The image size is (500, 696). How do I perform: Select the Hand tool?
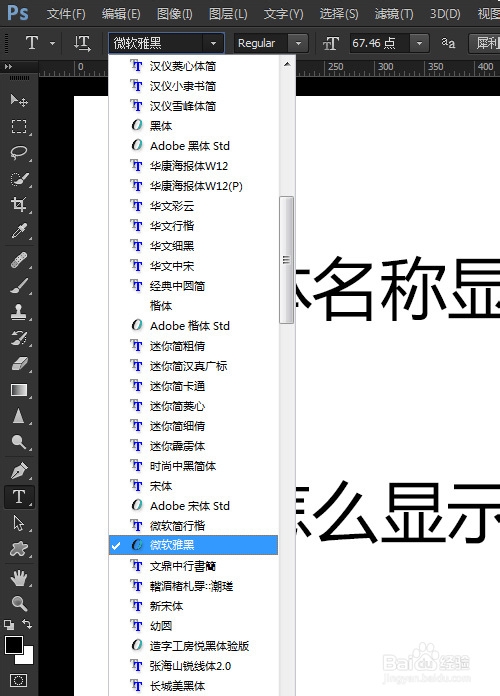19,578
